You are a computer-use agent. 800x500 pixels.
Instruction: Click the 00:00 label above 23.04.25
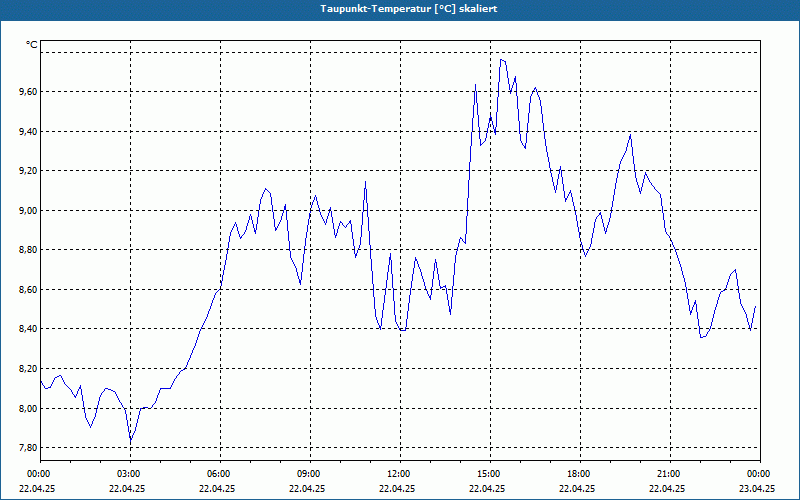coord(760,474)
